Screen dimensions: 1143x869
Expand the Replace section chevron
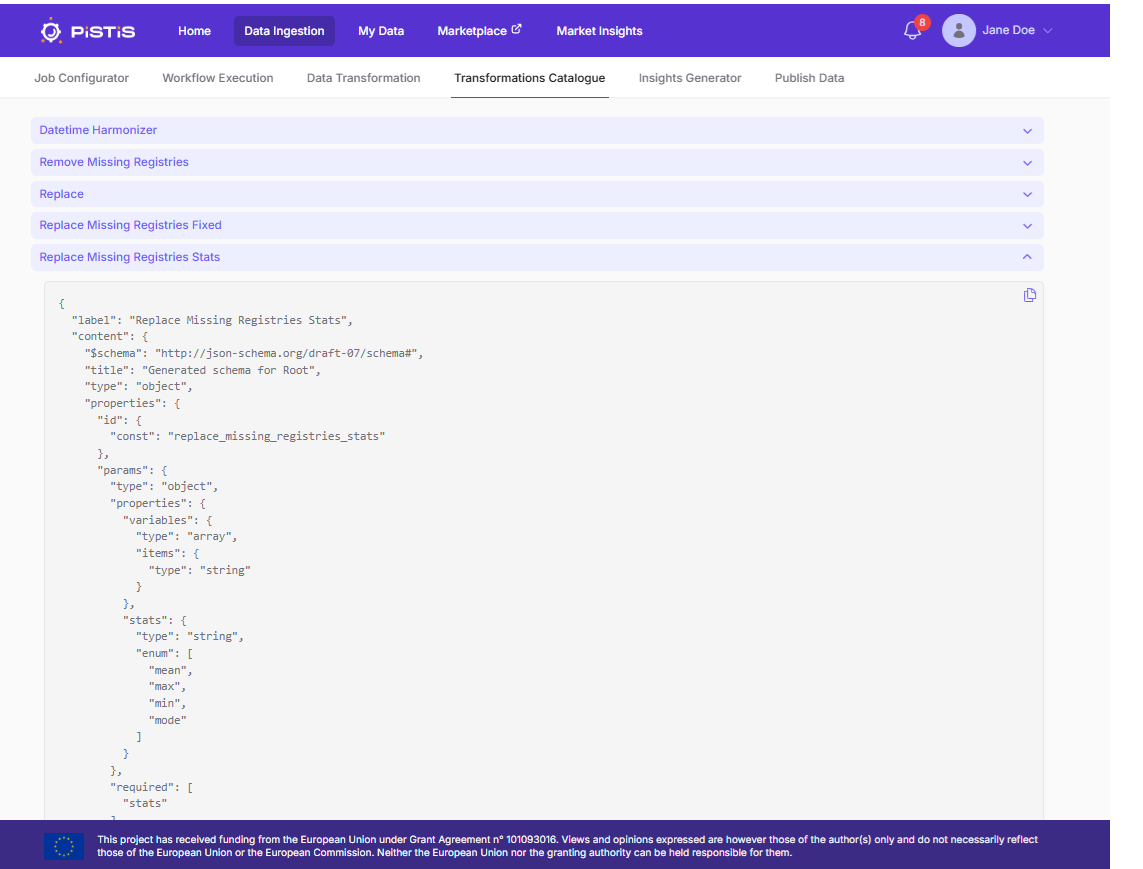pyautogui.click(x=1027, y=195)
